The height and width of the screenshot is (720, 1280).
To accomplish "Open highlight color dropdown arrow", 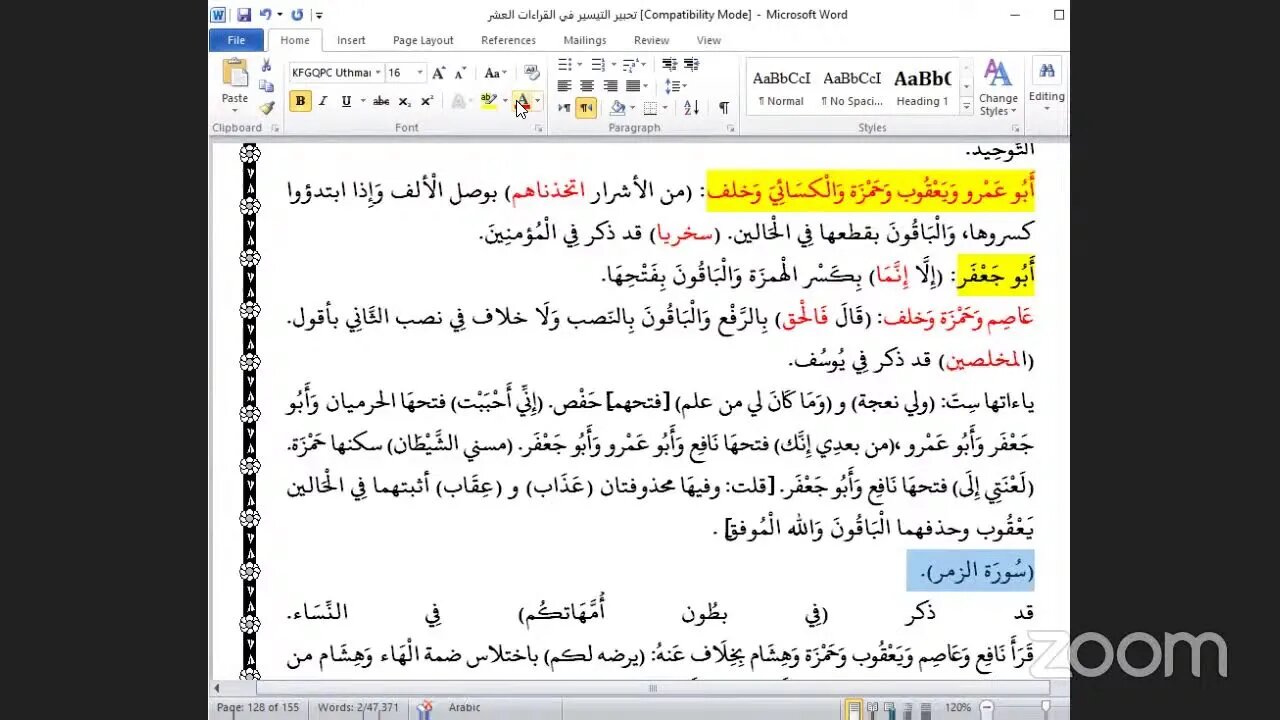I will coord(504,101).
